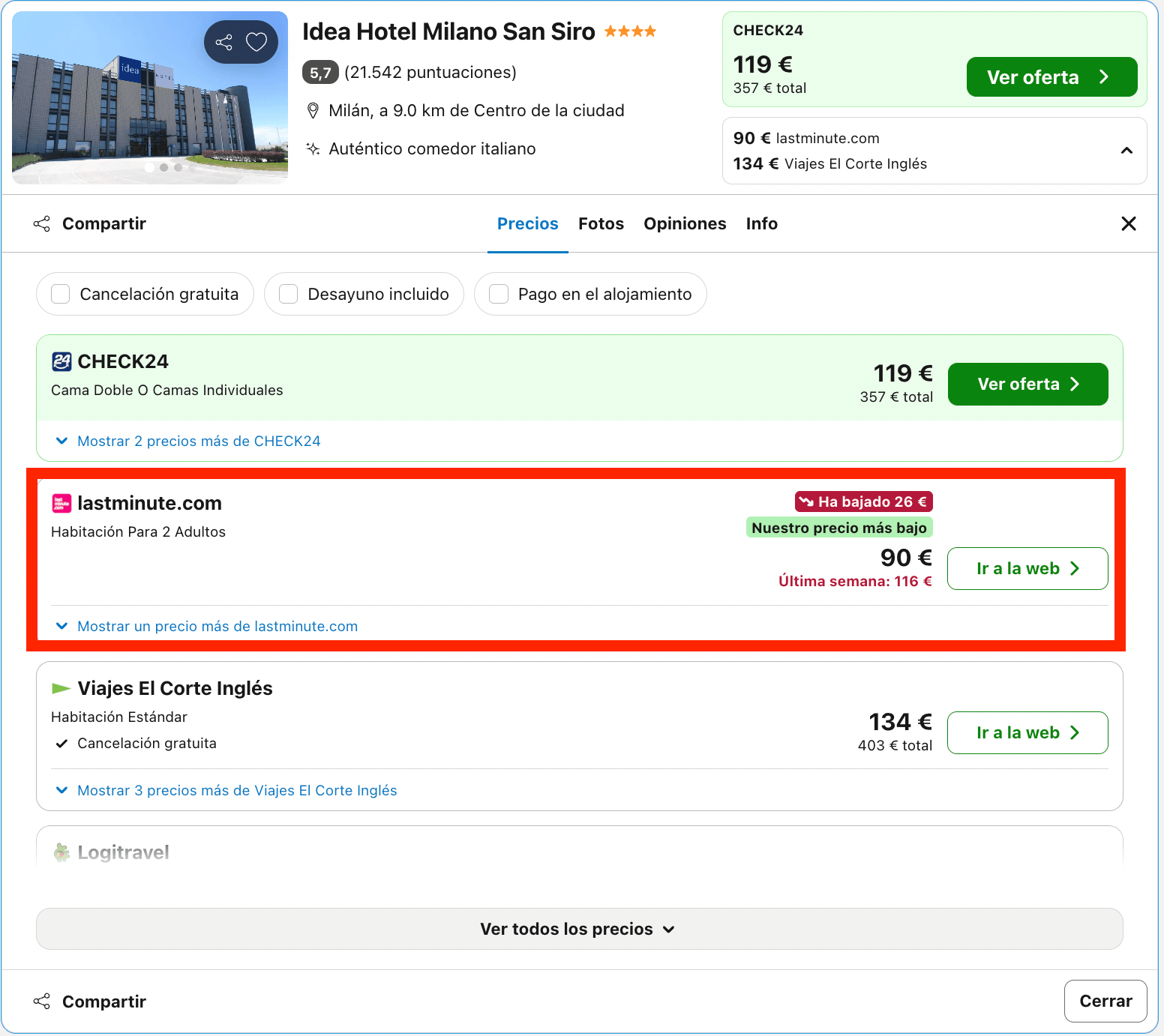Open the Opiniones tab
The image size is (1164, 1036).
tap(685, 223)
